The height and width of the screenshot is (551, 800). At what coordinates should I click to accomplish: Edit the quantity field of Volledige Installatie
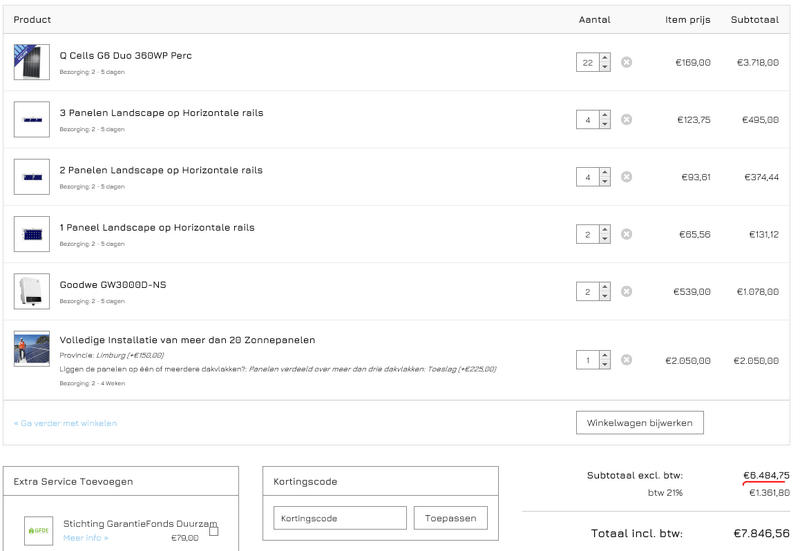pyautogui.click(x=588, y=360)
